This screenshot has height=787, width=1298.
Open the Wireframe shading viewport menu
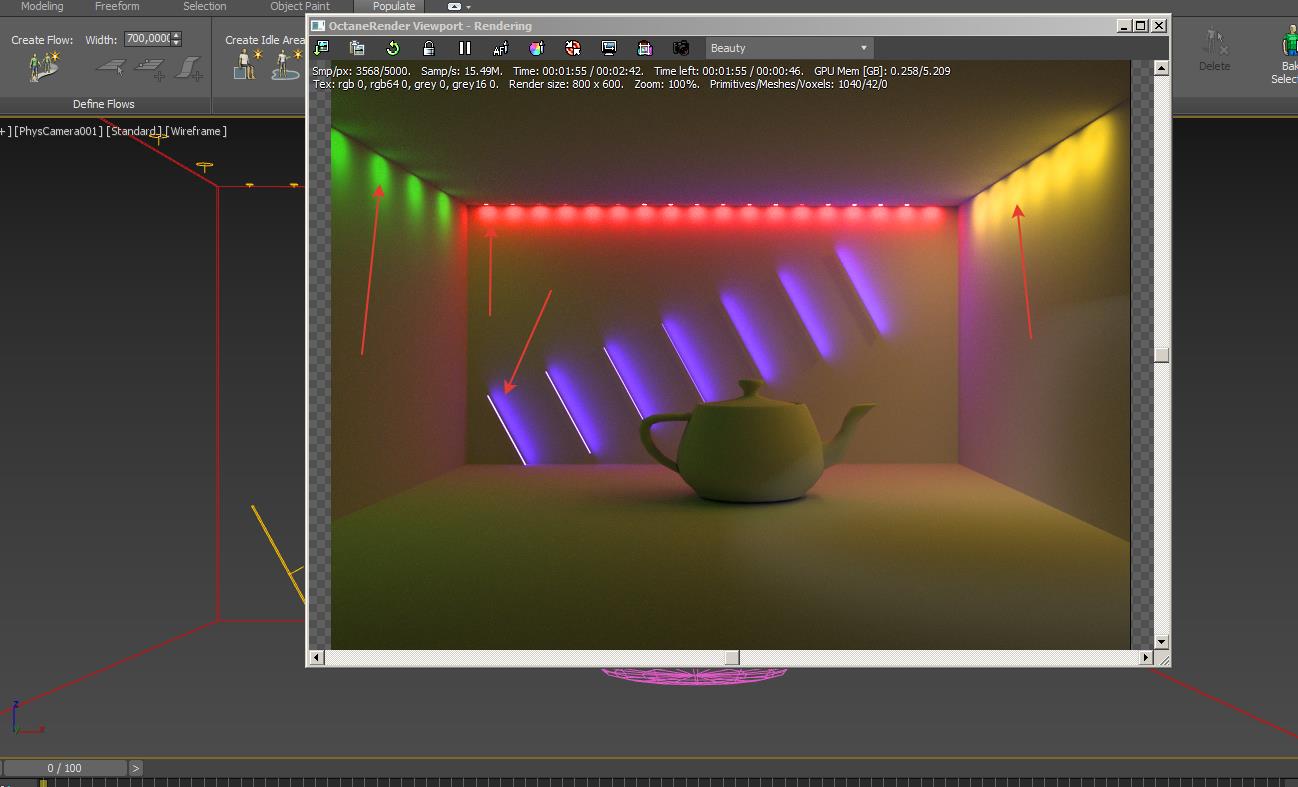pos(197,131)
